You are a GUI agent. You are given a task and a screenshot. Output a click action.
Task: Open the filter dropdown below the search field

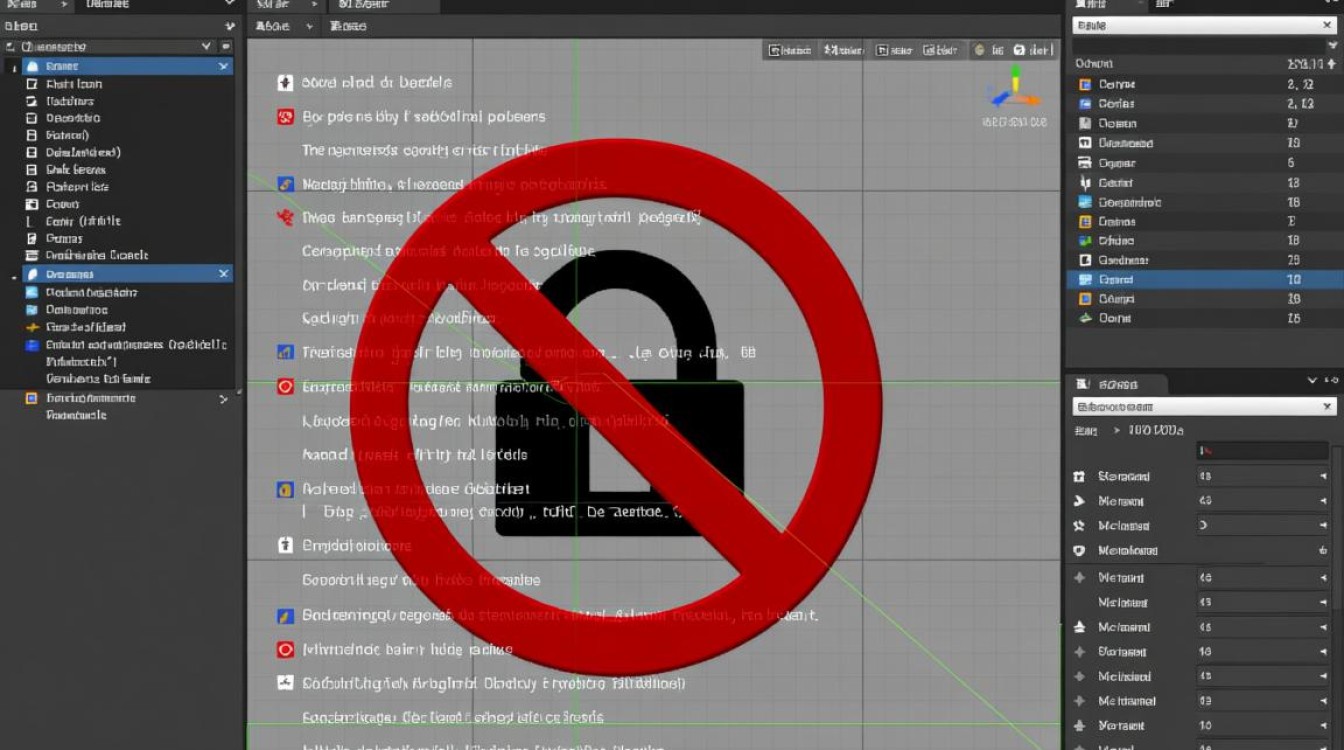[x=1330, y=45]
